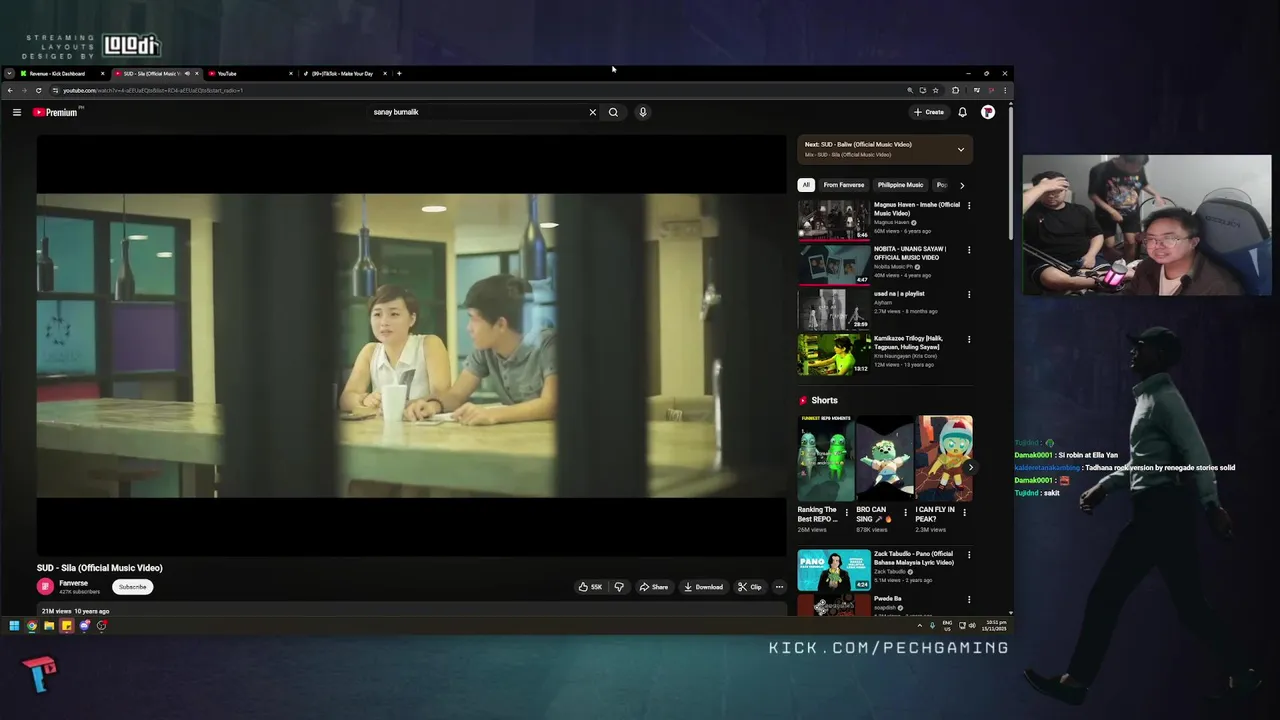Run the search with the magnifier button
The width and height of the screenshot is (1280, 720).
pyautogui.click(x=613, y=112)
